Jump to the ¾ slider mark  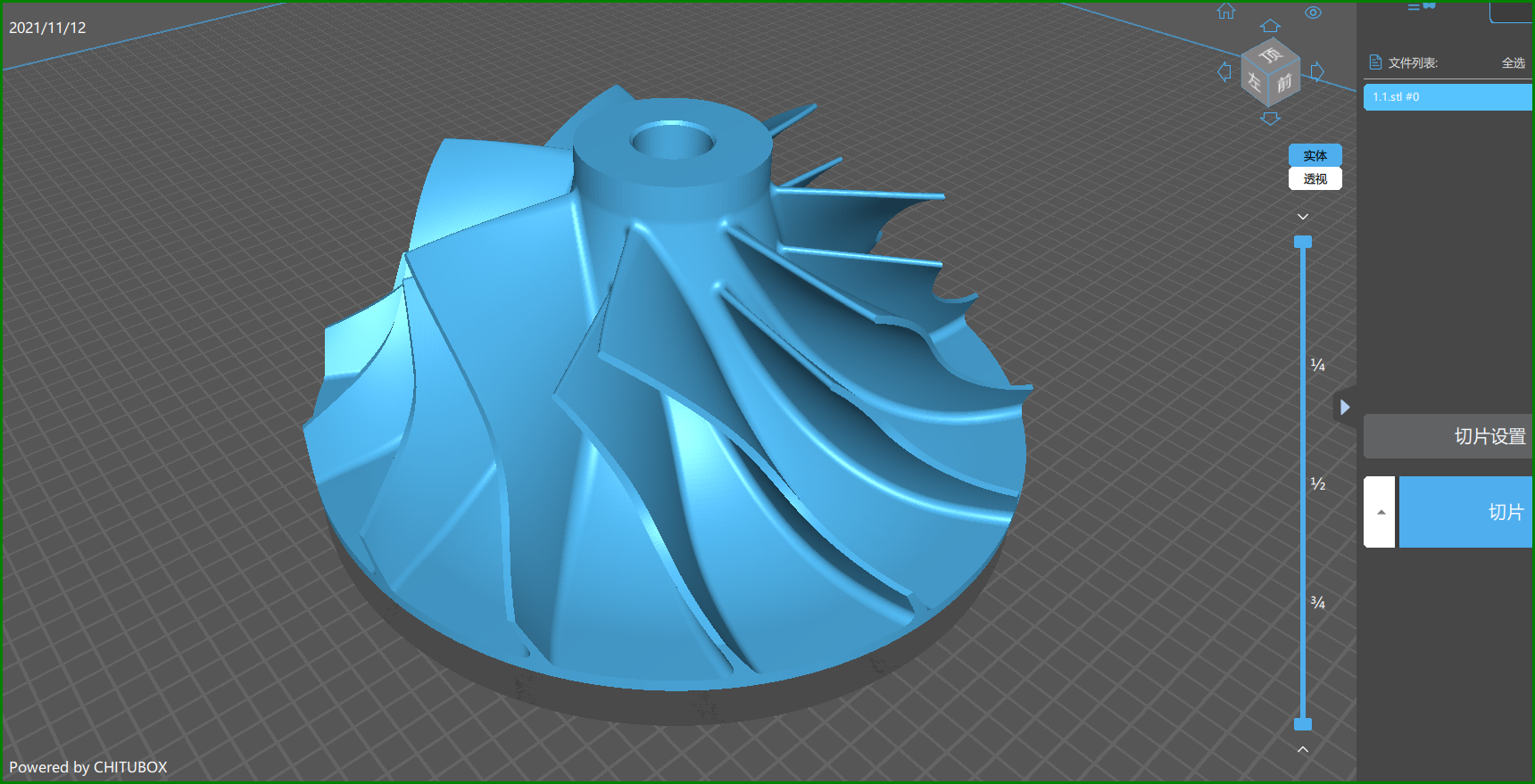1317,603
